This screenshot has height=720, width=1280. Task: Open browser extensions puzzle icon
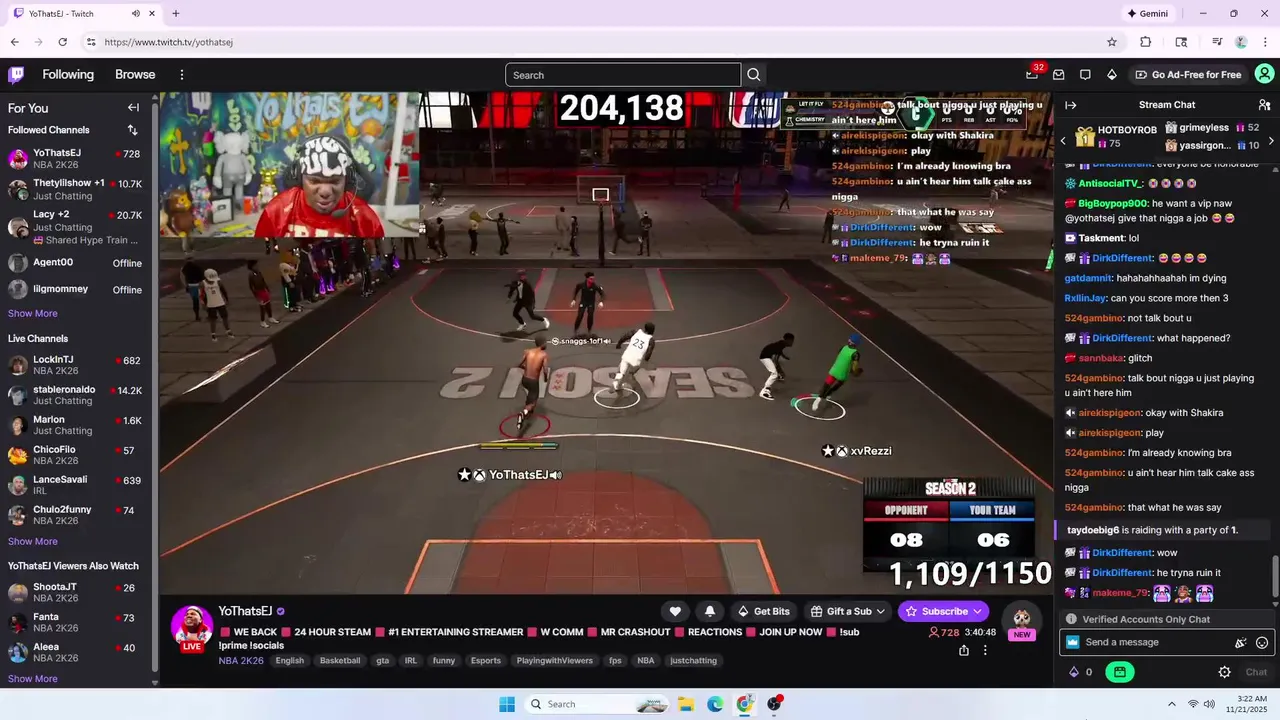pos(1146,42)
